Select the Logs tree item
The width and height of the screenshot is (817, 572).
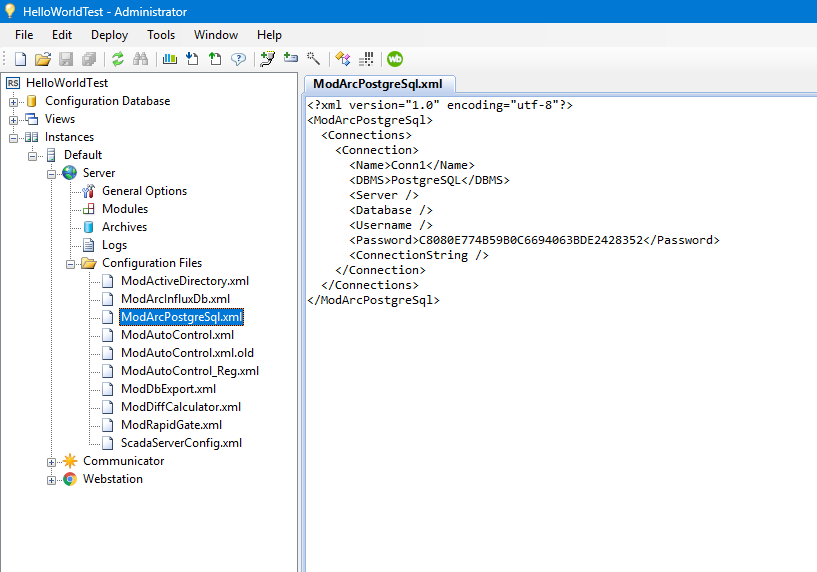coord(115,245)
